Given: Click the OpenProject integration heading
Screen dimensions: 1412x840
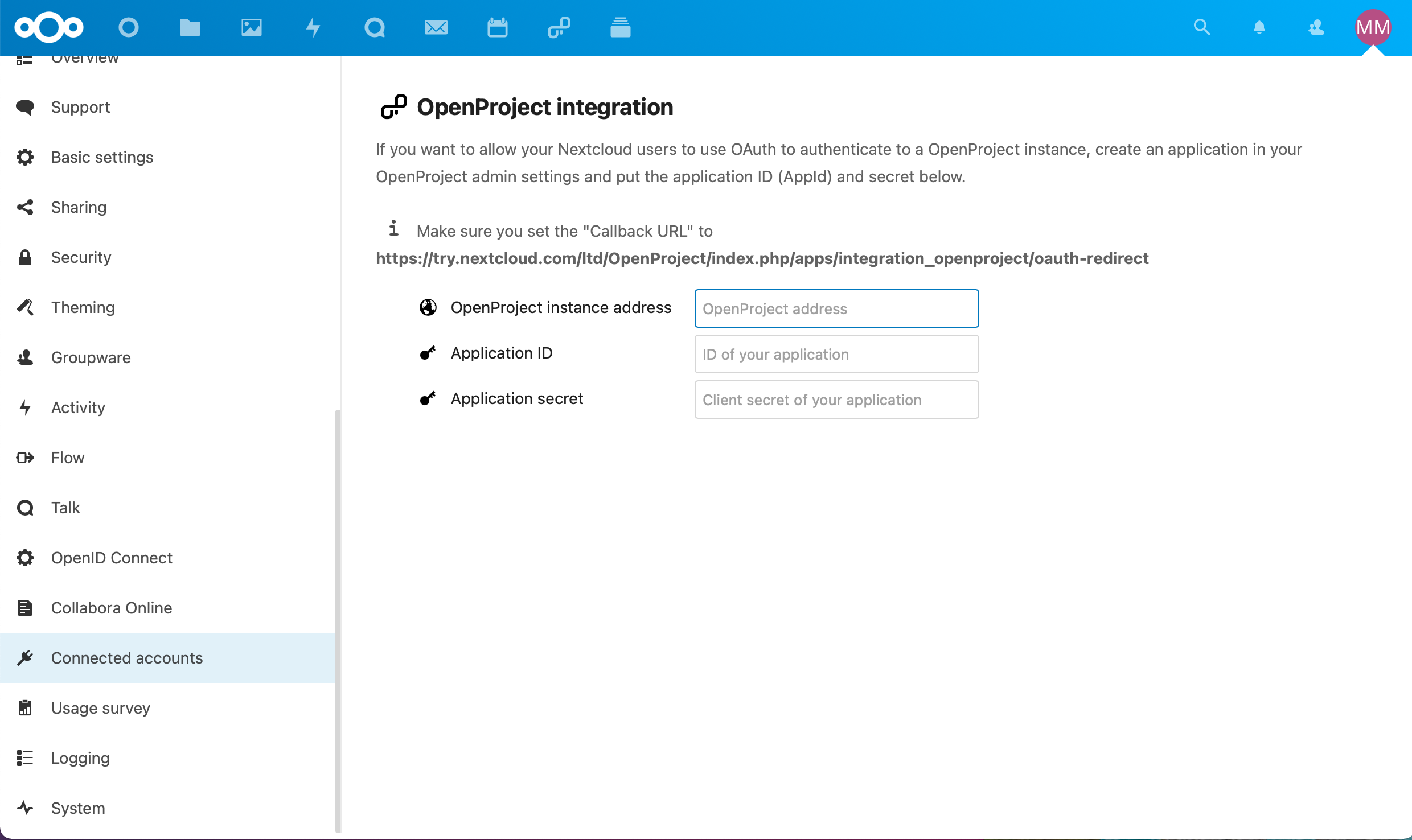Looking at the screenshot, I should point(545,107).
